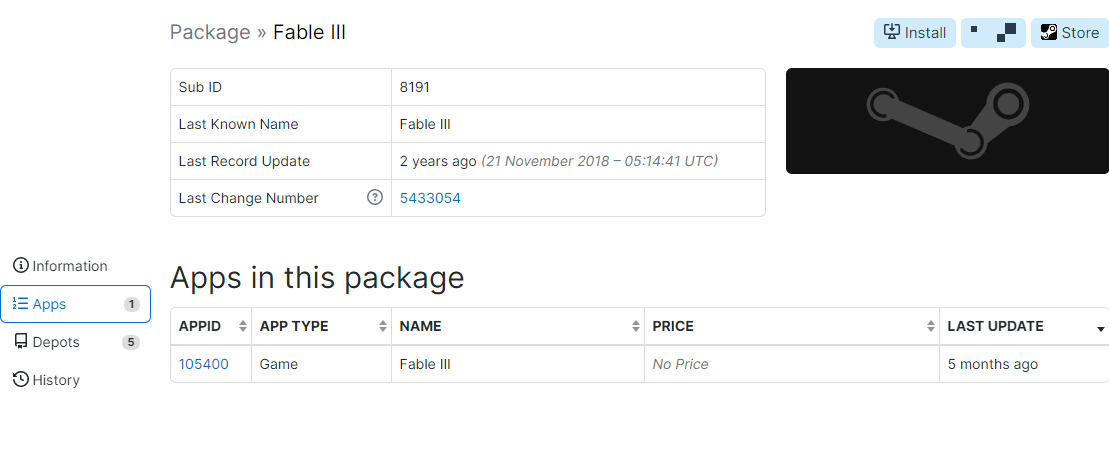This screenshot has height=467, width=1109.
Task: Click the Depots sidebar icon
Action: 21,342
